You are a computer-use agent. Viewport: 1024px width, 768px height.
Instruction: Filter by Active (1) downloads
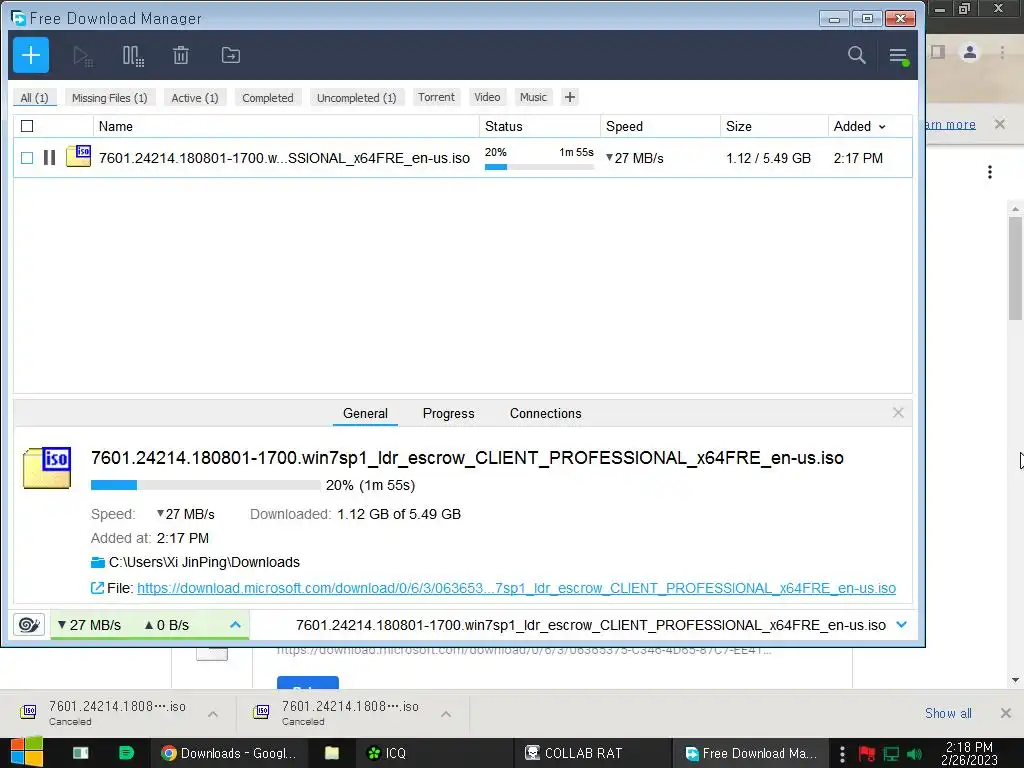[195, 98]
